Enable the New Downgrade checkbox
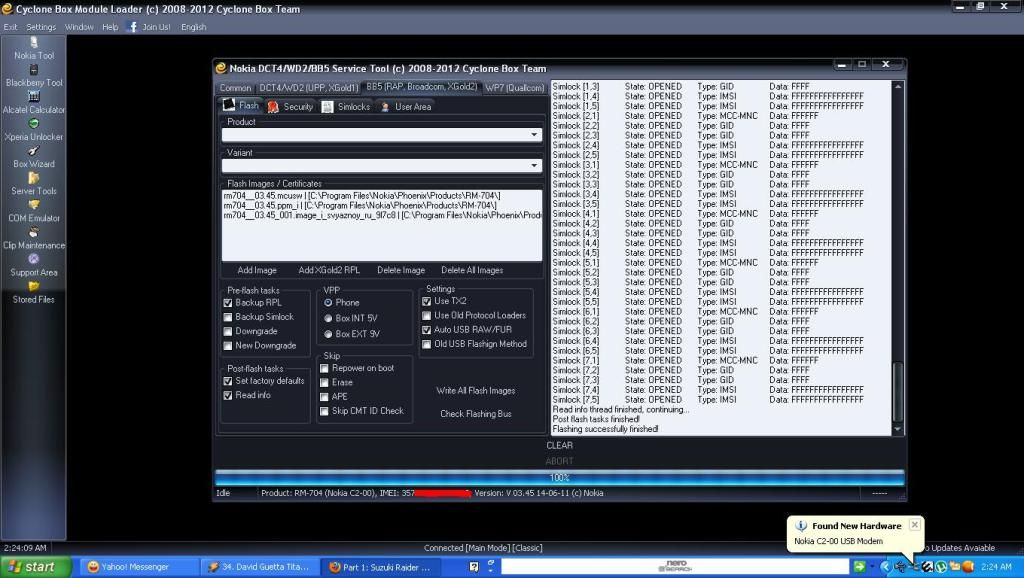This screenshot has height=578, width=1024. tap(228, 346)
